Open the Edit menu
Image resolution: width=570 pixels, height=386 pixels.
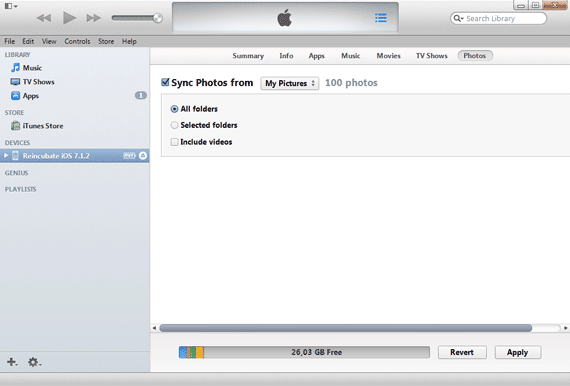(x=28, y=41)
